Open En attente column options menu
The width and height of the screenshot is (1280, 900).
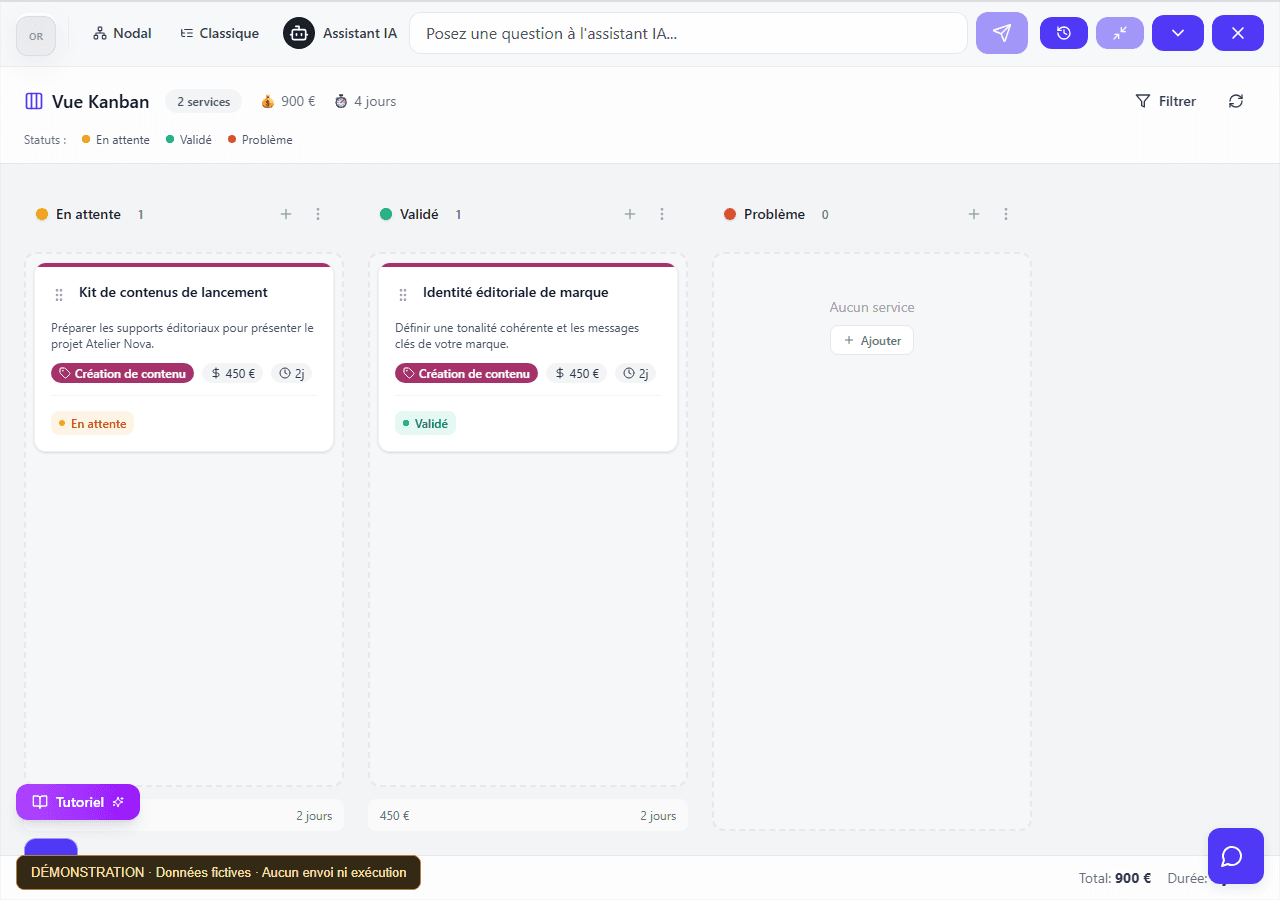318,214
